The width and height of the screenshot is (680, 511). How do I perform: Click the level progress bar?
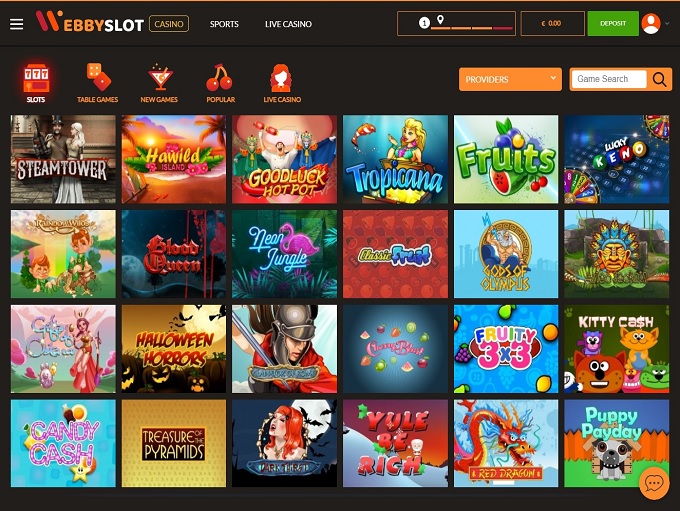pos(456,23)
